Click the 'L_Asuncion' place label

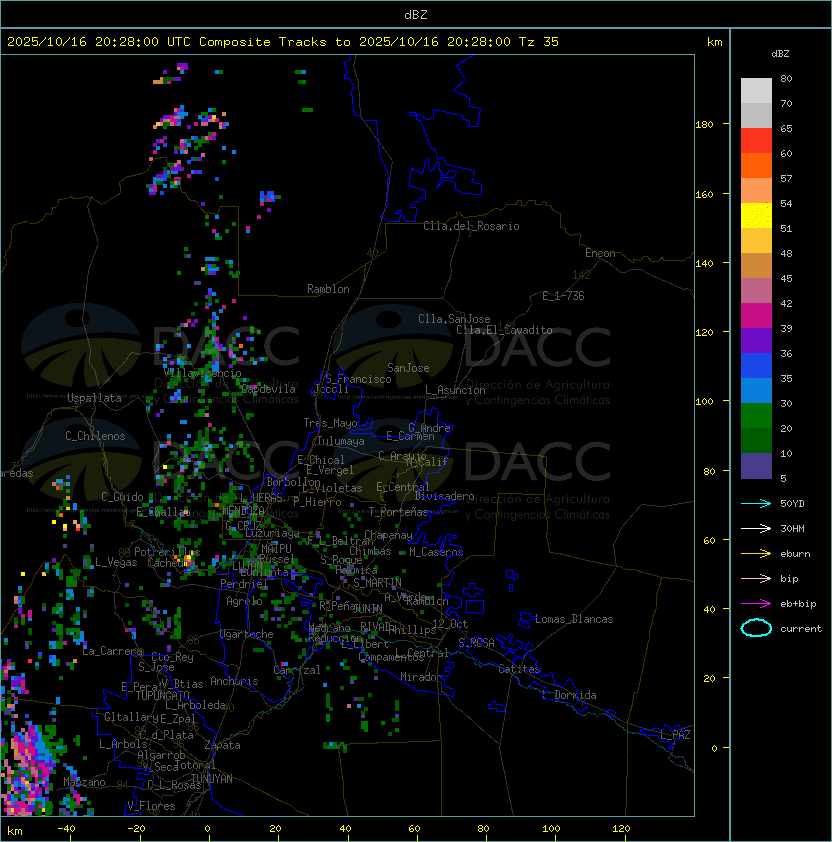(455, 390)
